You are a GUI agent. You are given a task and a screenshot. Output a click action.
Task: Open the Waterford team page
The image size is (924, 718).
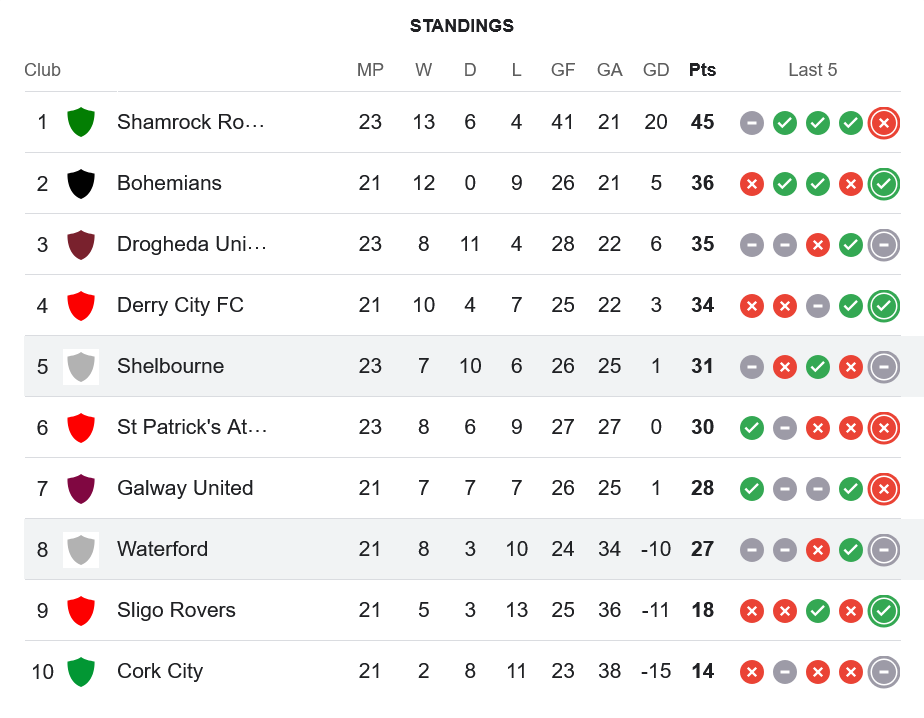click(x=162, y=549)
